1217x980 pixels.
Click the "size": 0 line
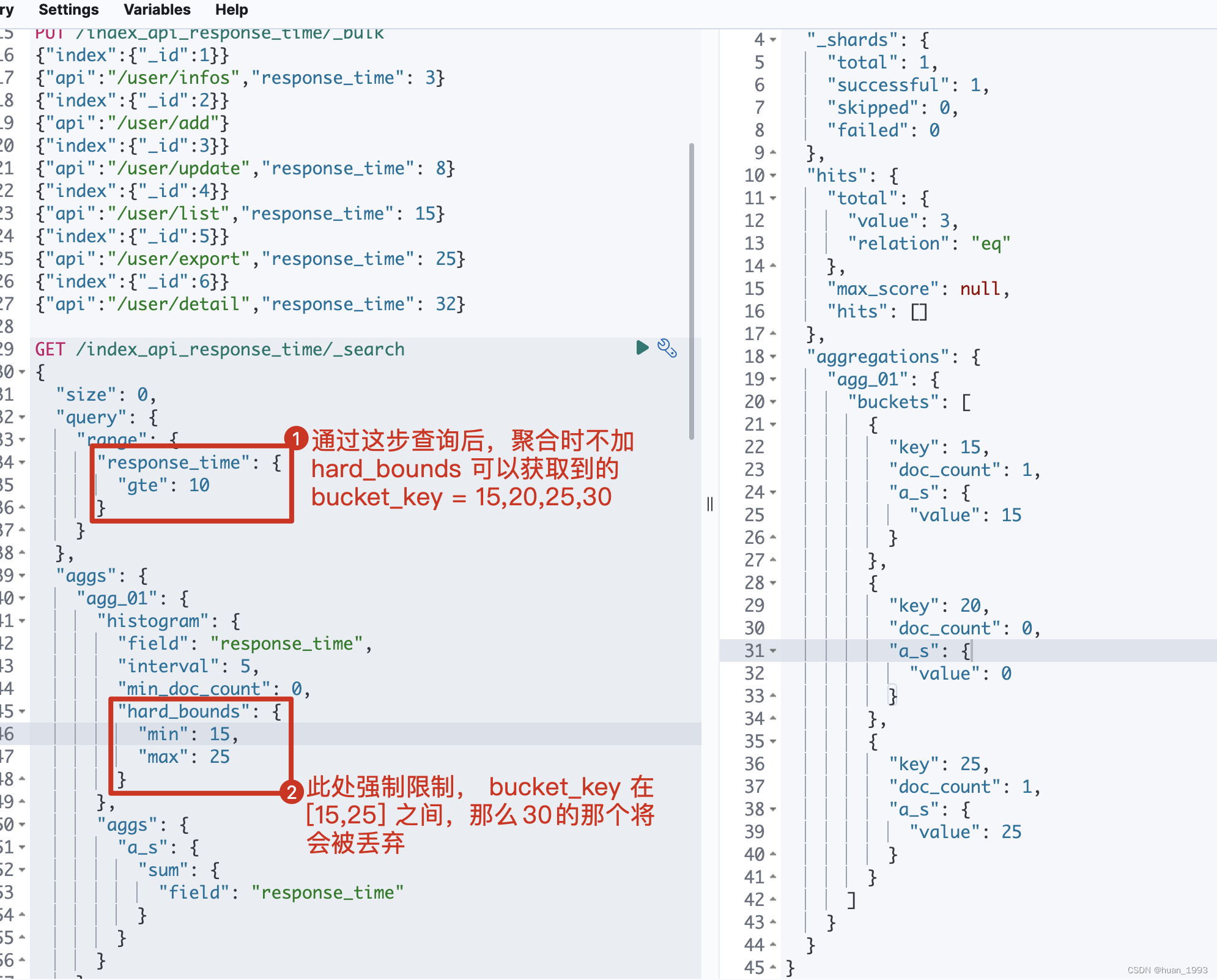106,395
